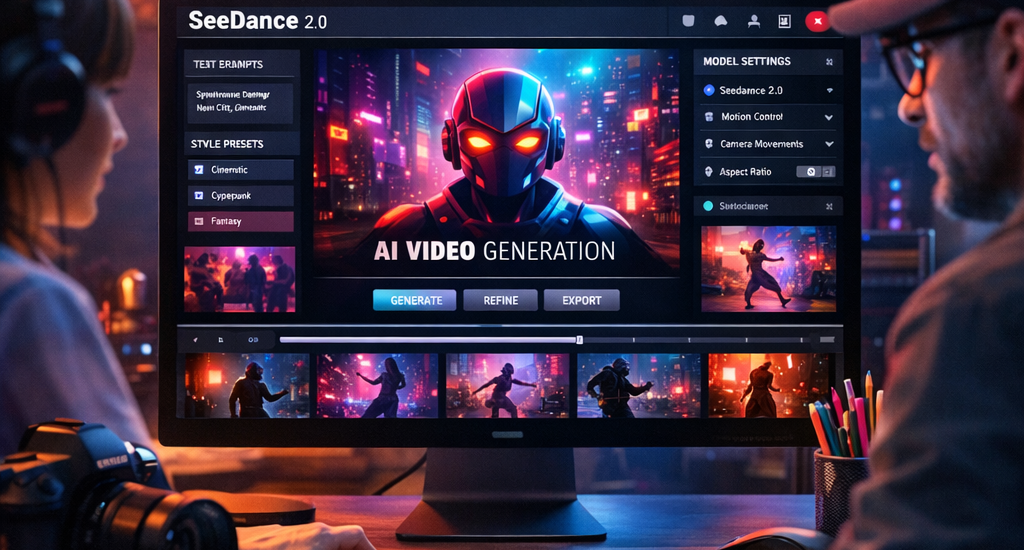The image size is (1024, 550).
Task: Click the Aspect Ratio label
Action: click(x=745, y=172)
